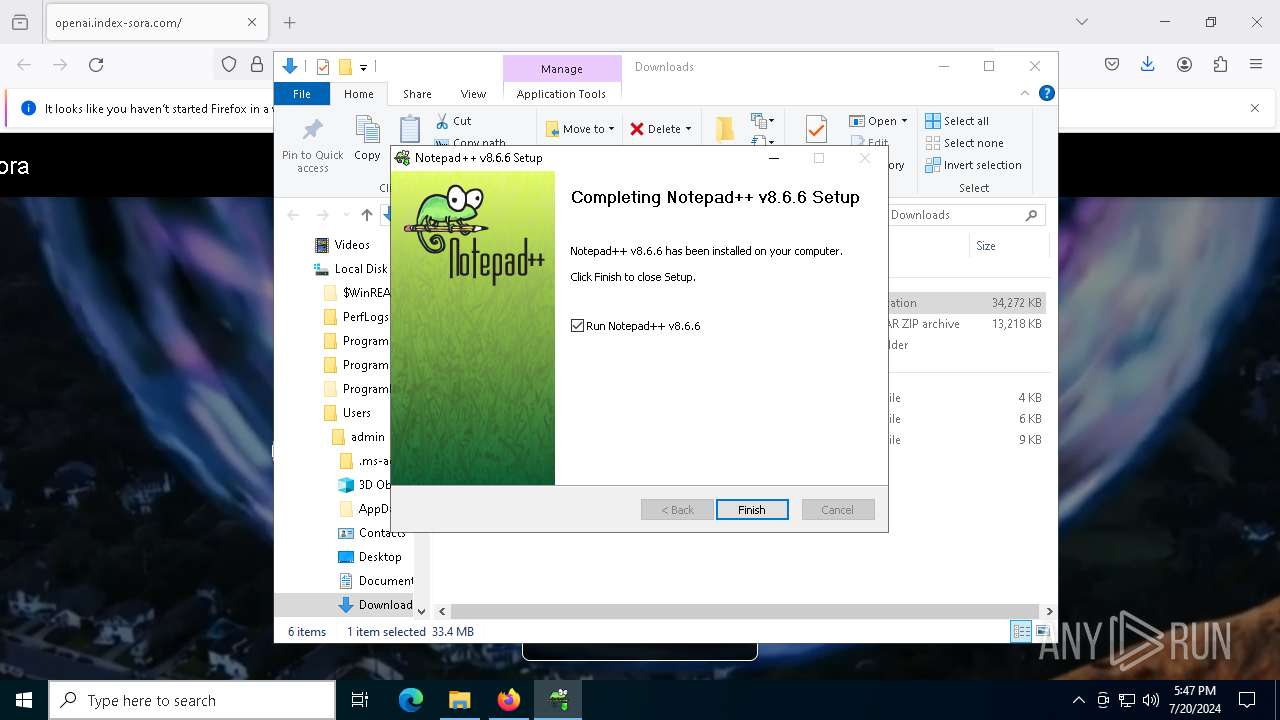Viewport: 1280px width, 720px height.
Task: Select the Manage contextual tab
Action: pos(561,69)
